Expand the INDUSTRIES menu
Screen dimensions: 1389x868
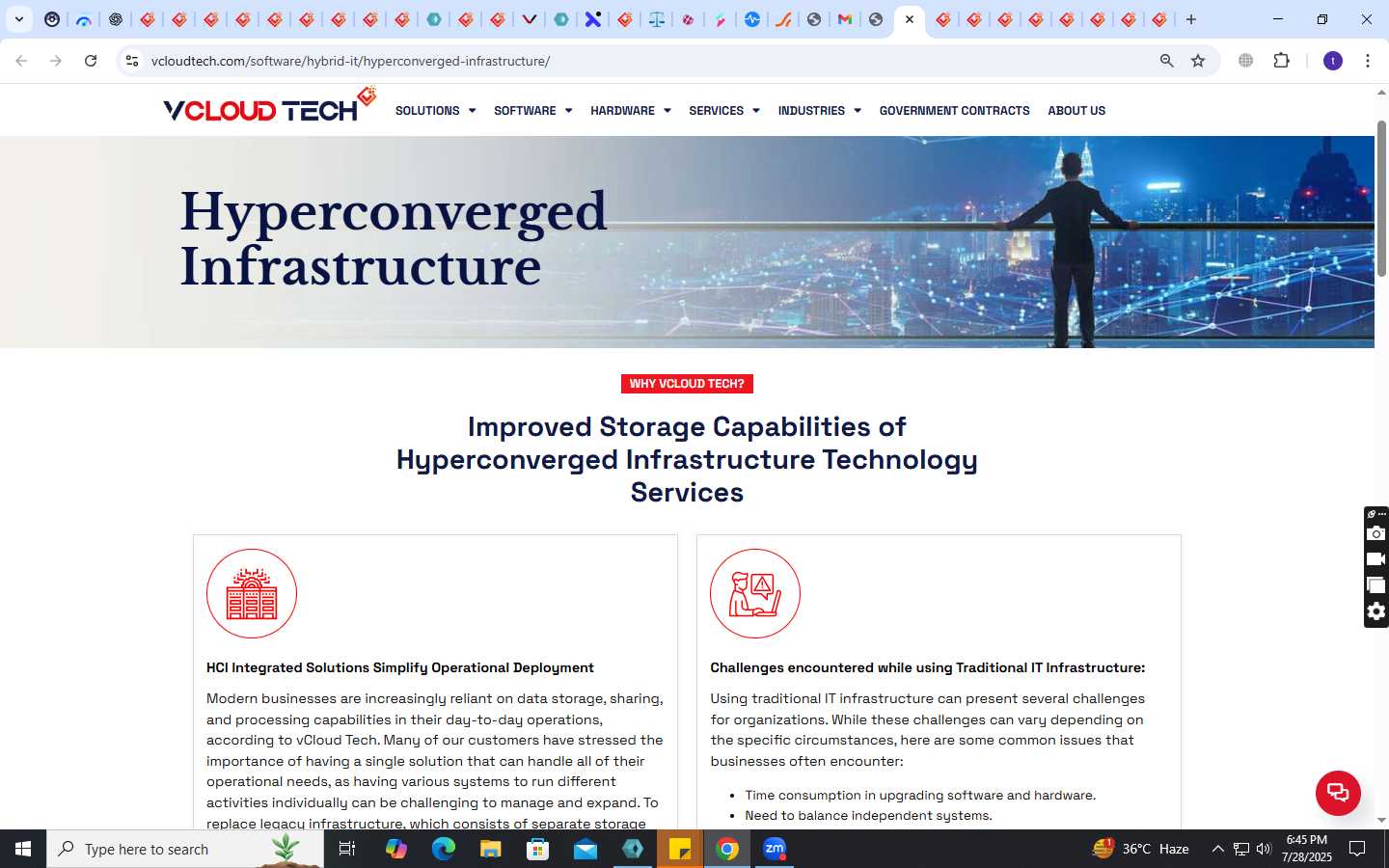[x=819, y=111]
